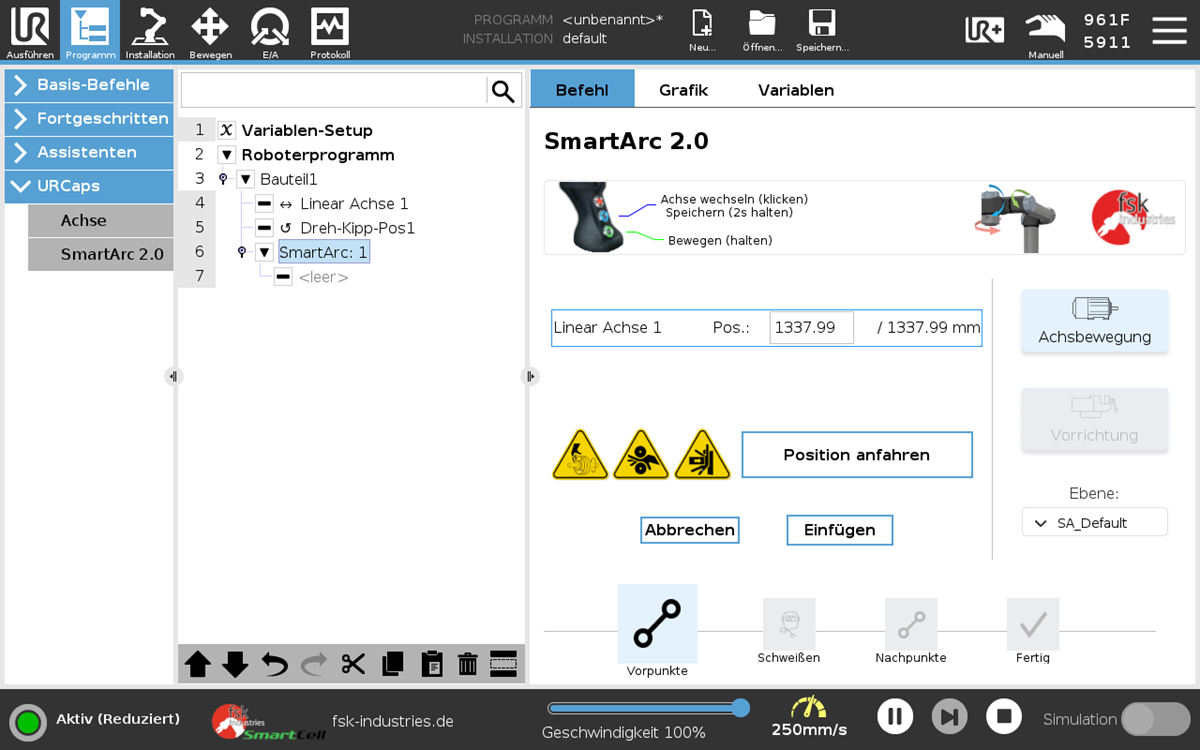The height and width of the screenshot is (750, 1200).
Task: Click the Linear Achse 1 position field
Action: click(811, 328)
